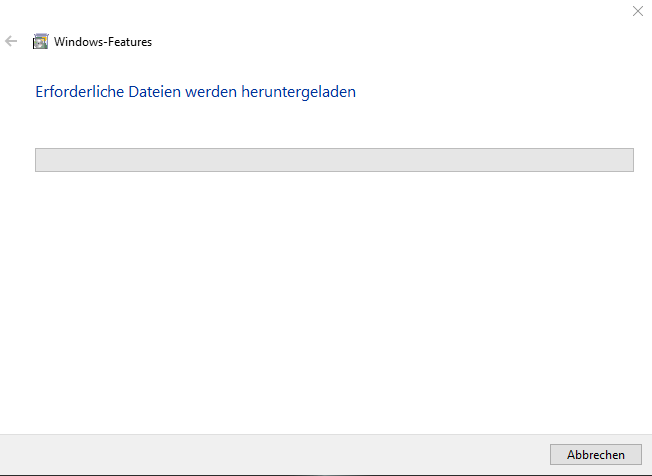Click the small features icon beside the title
The height and width of the screenshot is (476, 652).
(x=40, y=42)
